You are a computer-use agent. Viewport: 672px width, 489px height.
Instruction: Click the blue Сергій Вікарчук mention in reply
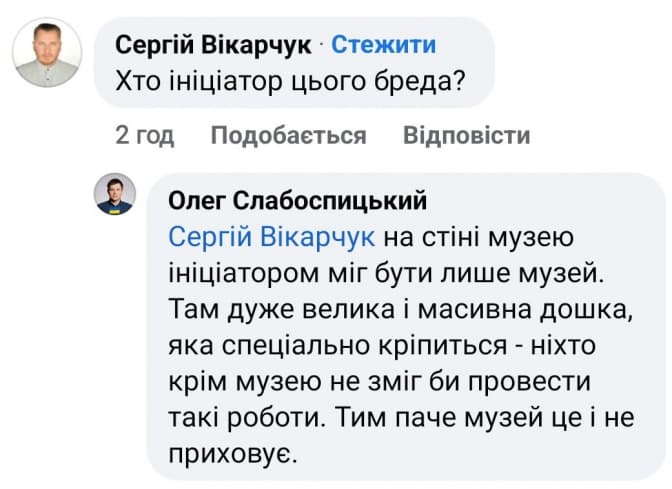click(272, 237)
